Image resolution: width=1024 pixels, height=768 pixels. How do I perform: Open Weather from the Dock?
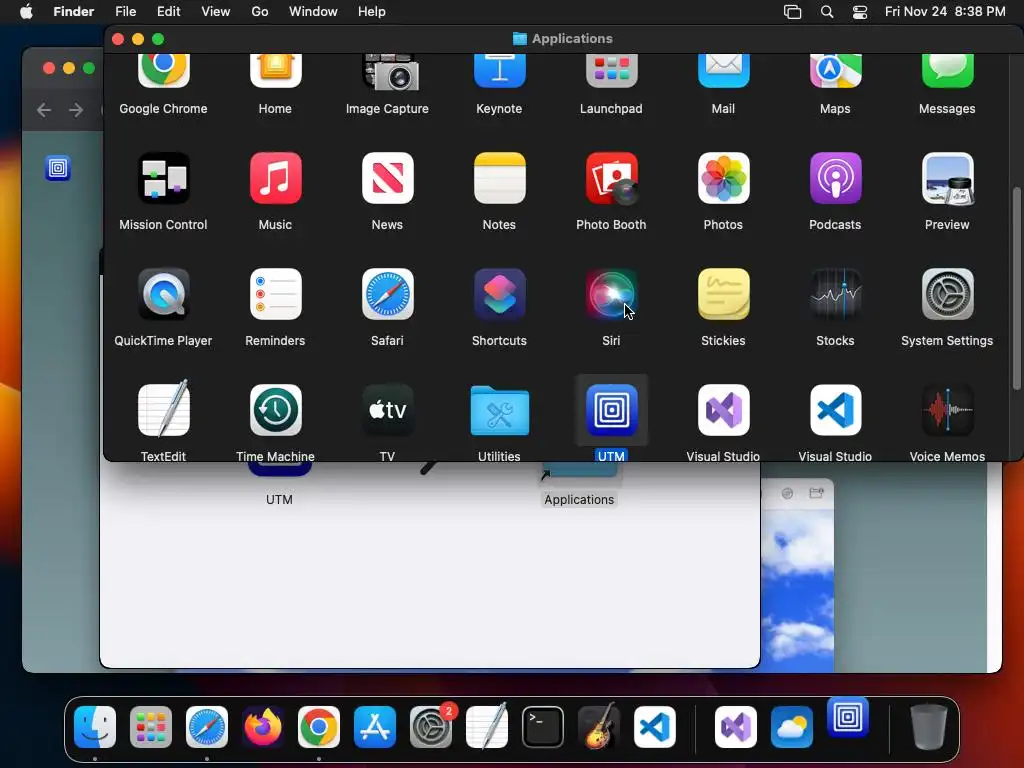[x=792, y=727]
